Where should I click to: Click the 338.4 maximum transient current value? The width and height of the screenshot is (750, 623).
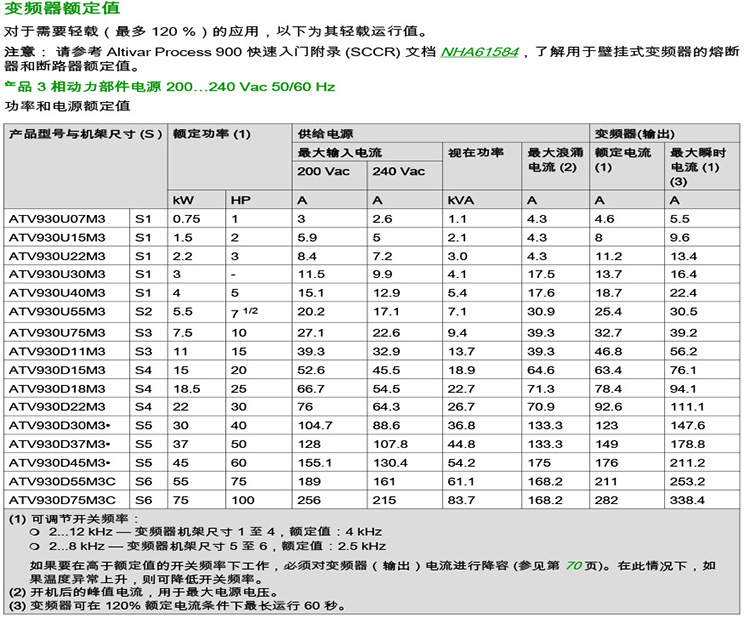pos(687,501)
